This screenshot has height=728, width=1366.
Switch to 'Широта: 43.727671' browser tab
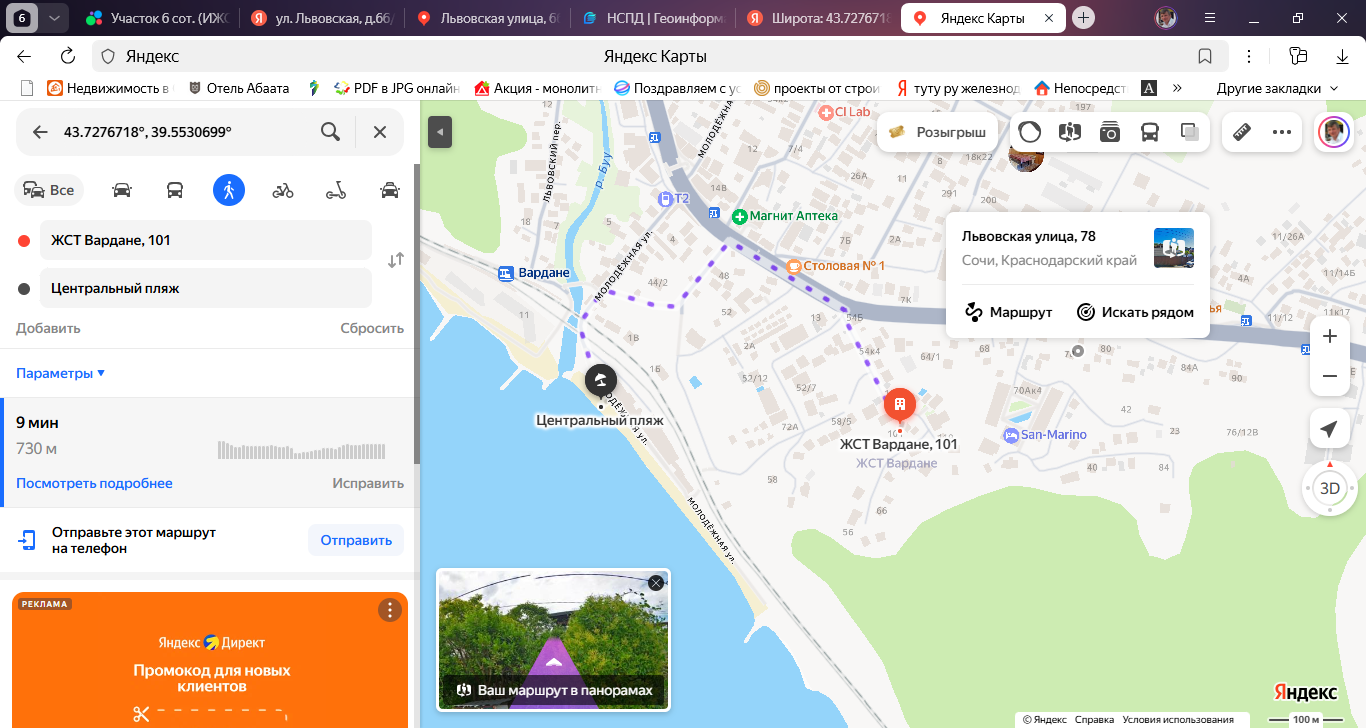pos(816,18)
